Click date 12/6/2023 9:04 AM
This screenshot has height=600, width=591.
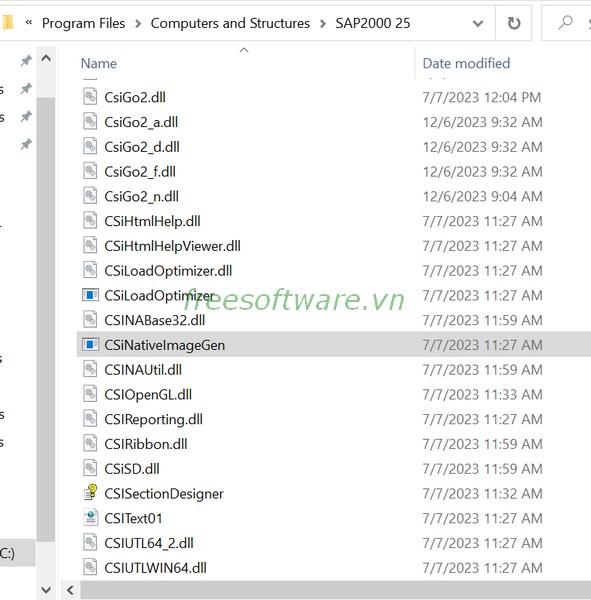point(482,196)
